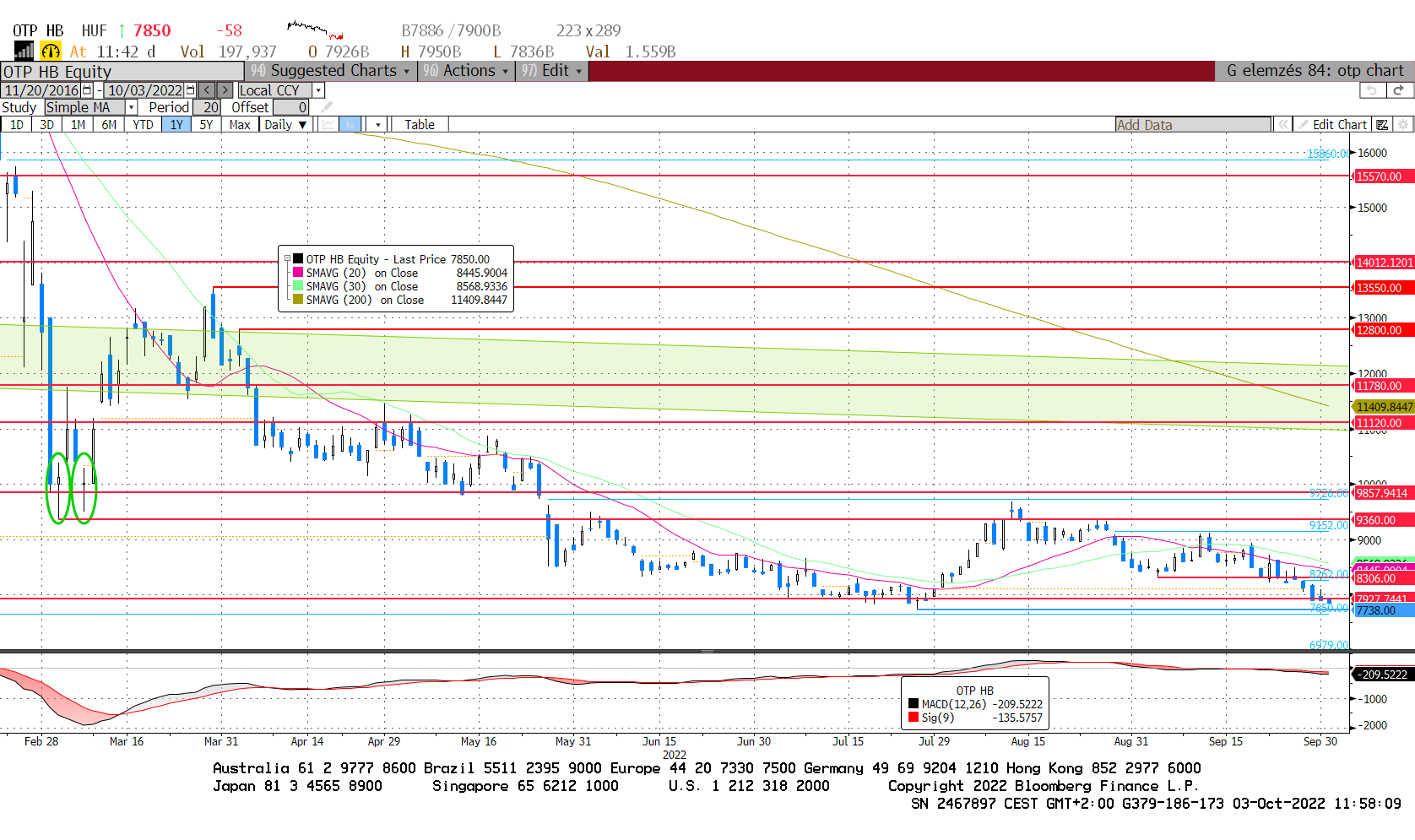Select the 12800.00 price level label
This screenshot has height=840, width=1415.
pos(1384,330)
